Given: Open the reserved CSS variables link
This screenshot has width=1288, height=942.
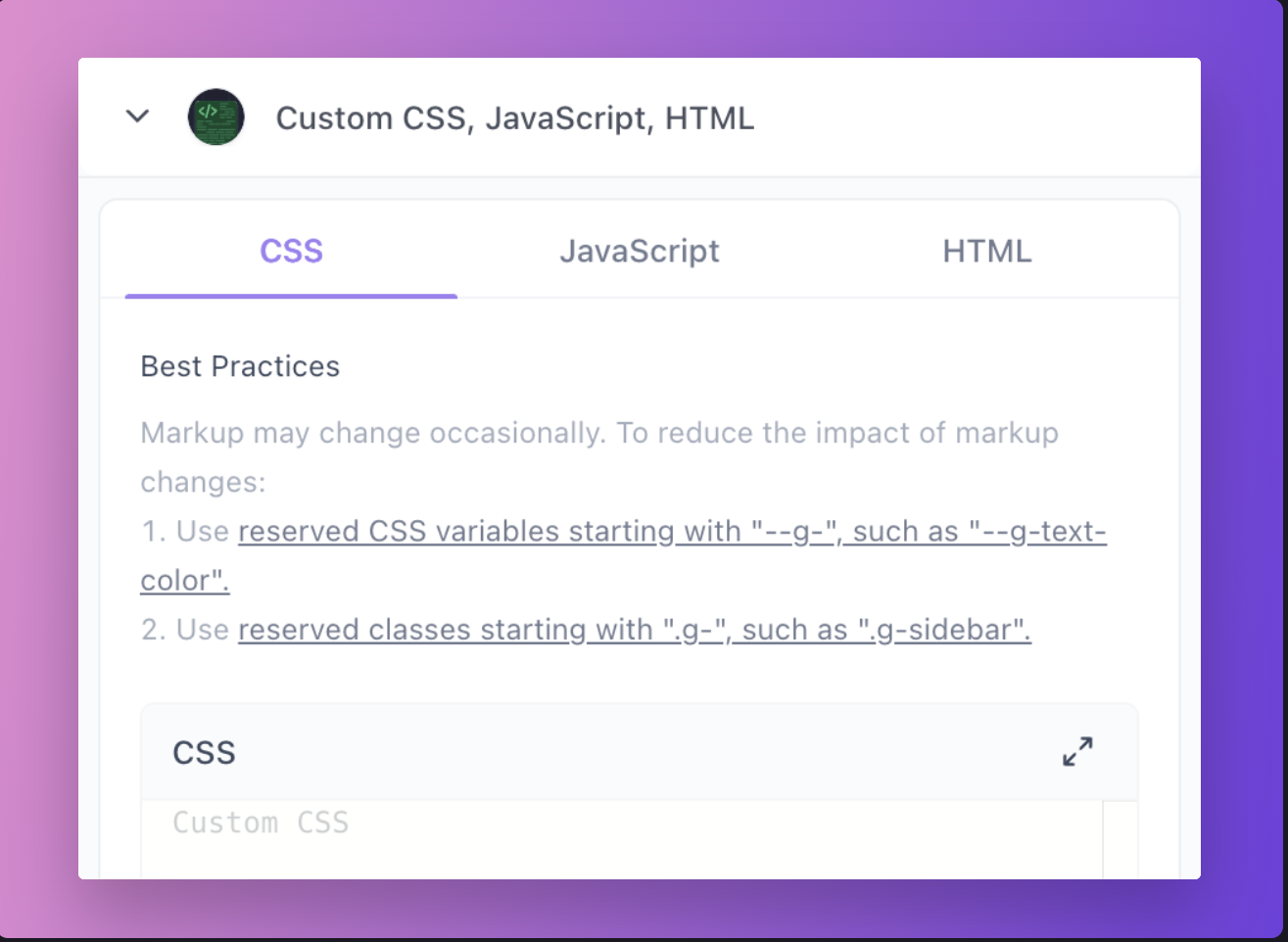Looking at the screenshot, I should pyautogui.click(x=671, y=532).
